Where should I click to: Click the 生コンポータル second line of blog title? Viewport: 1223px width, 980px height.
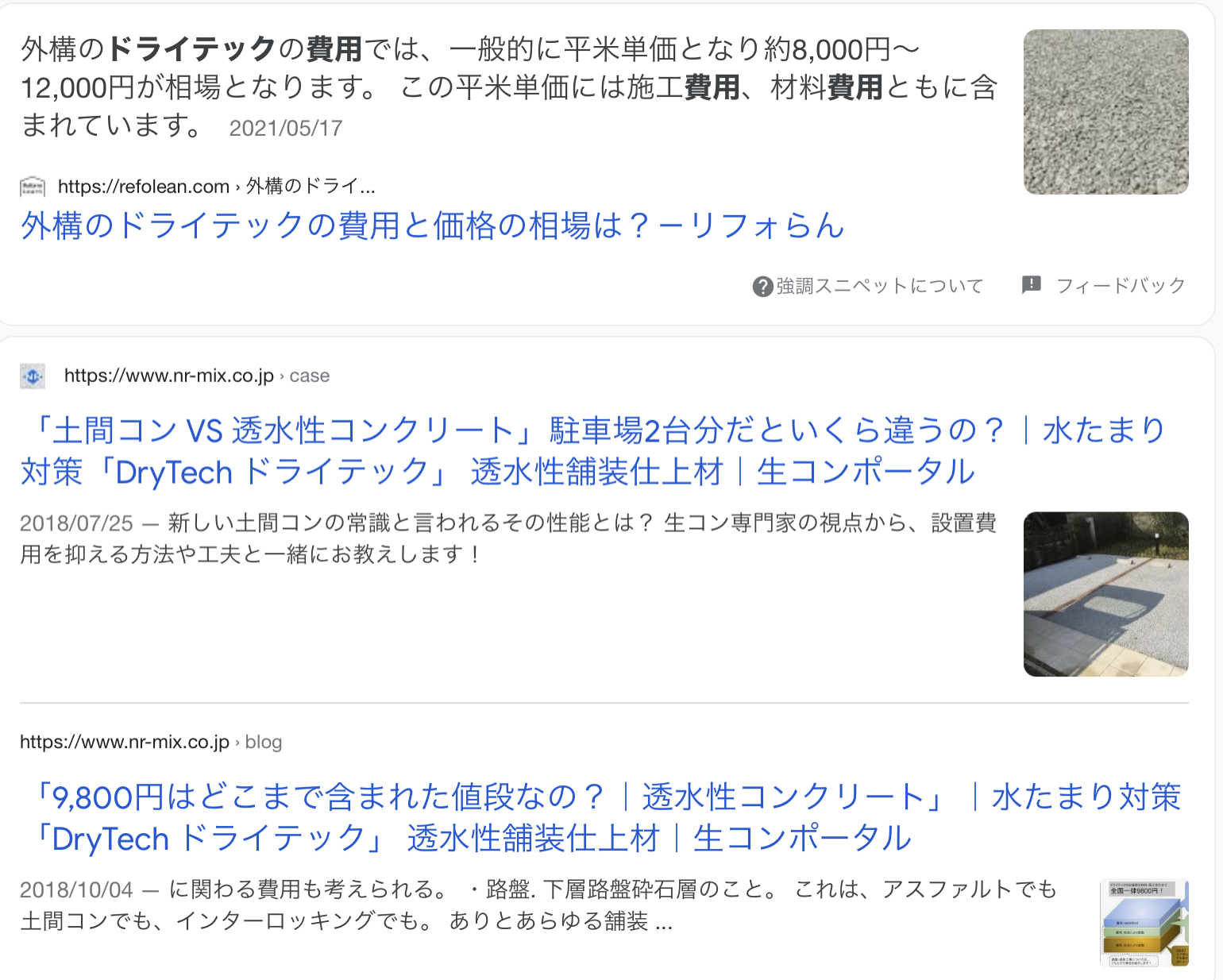(x=802, y=839)
